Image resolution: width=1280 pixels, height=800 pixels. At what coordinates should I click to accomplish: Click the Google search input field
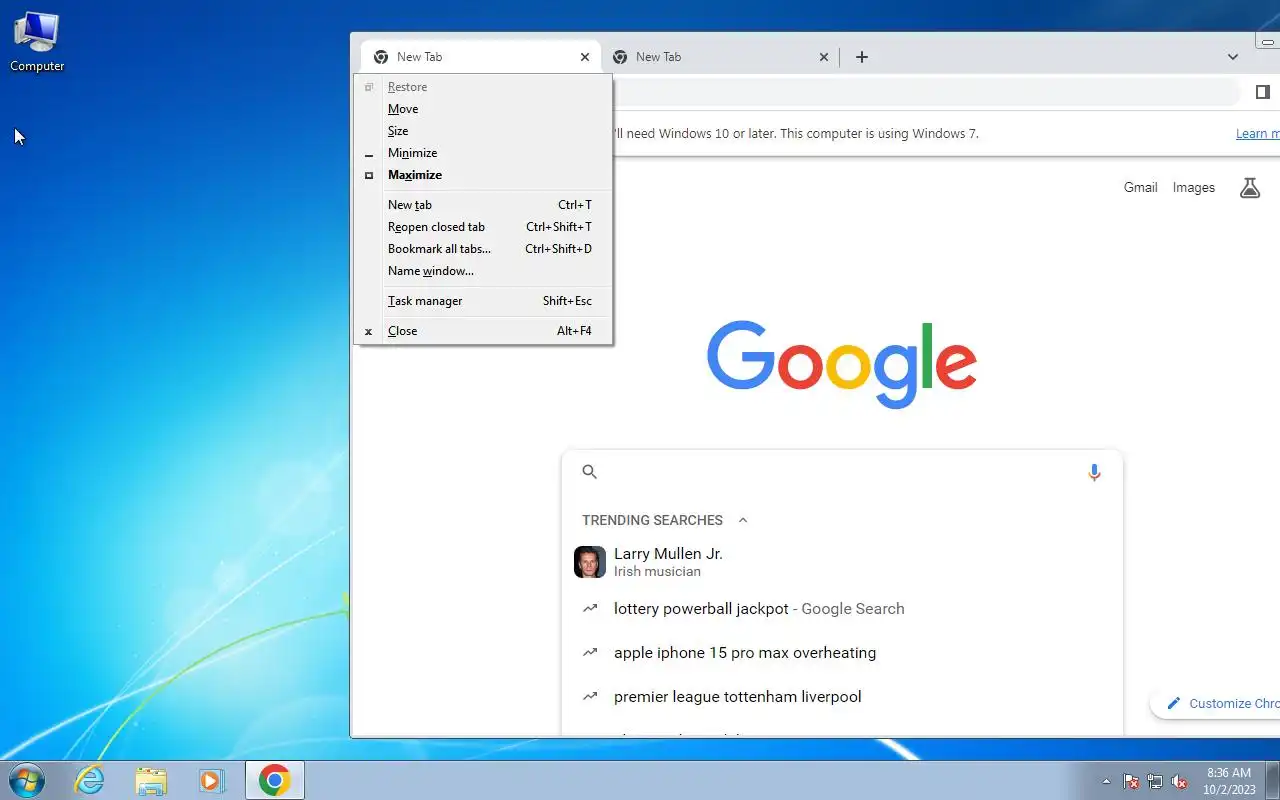click(x=842, y=472)
